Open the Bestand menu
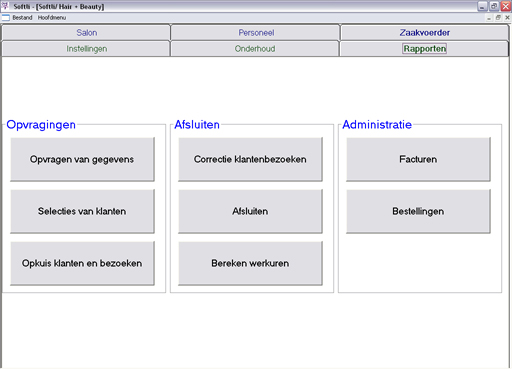512x369 pixels. [22, 18]
